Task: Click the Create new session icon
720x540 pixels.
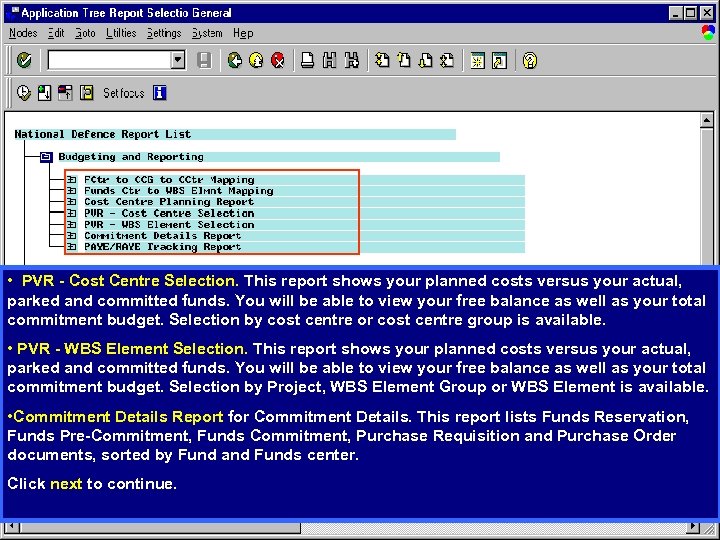Action: click(x=478, y=60)
